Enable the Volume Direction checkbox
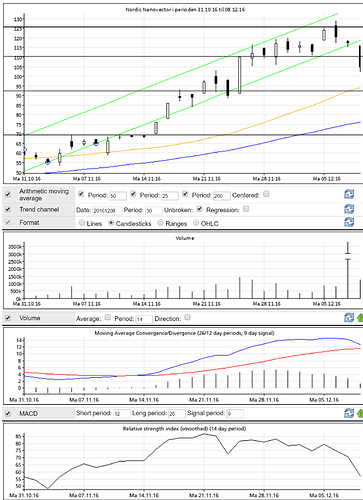This screenshot has height=500, width=363. pyautogui.click(x=187, y=317)
